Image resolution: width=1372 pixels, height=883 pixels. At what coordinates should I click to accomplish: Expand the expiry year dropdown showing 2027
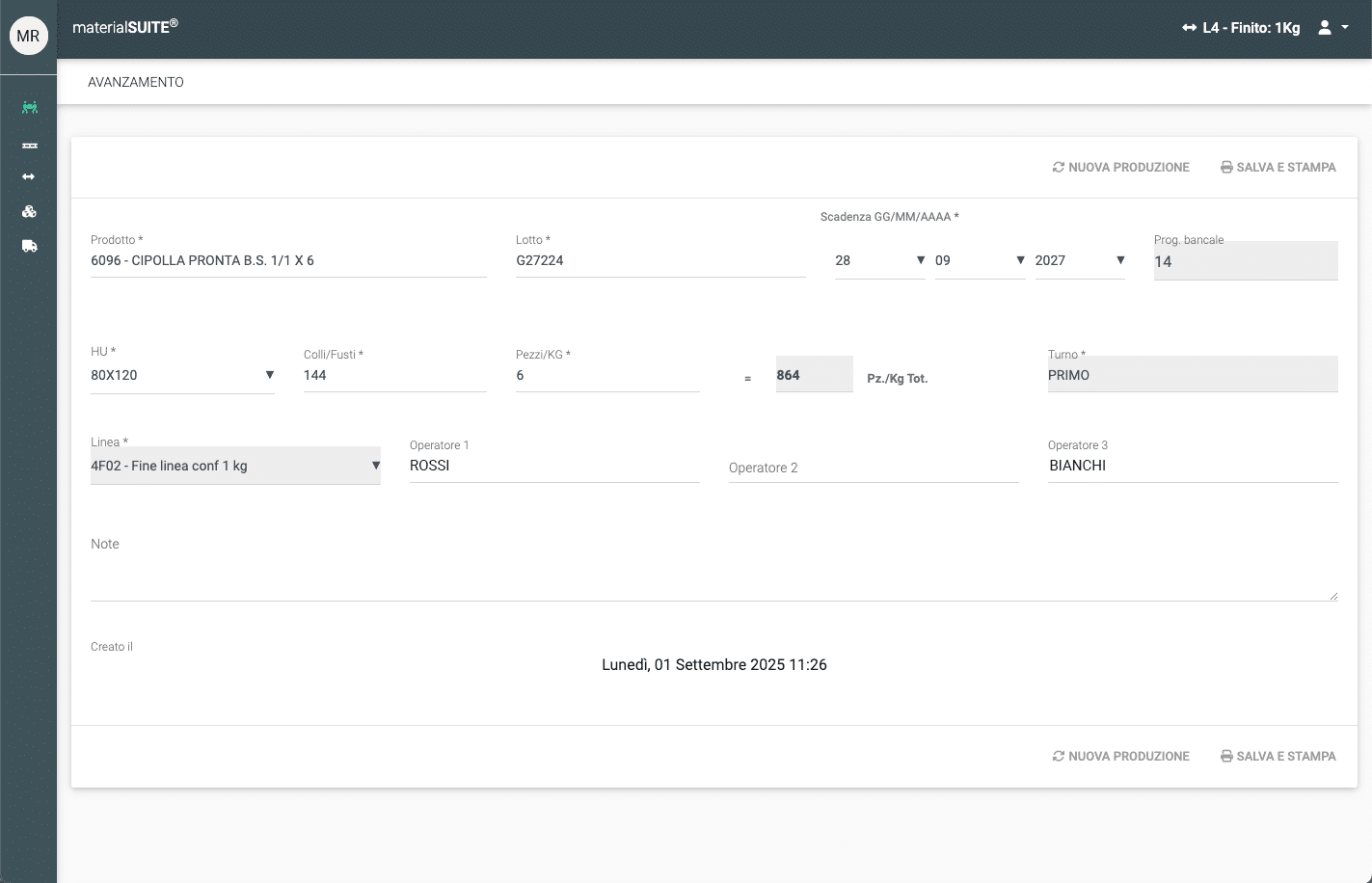pos(1080,260)
